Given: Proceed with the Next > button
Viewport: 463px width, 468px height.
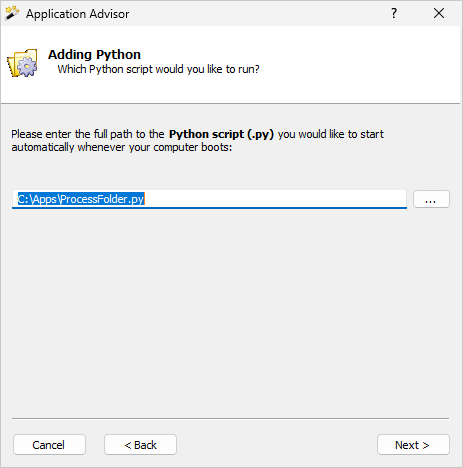Looking at the screenshot, I should click(413, 445).
